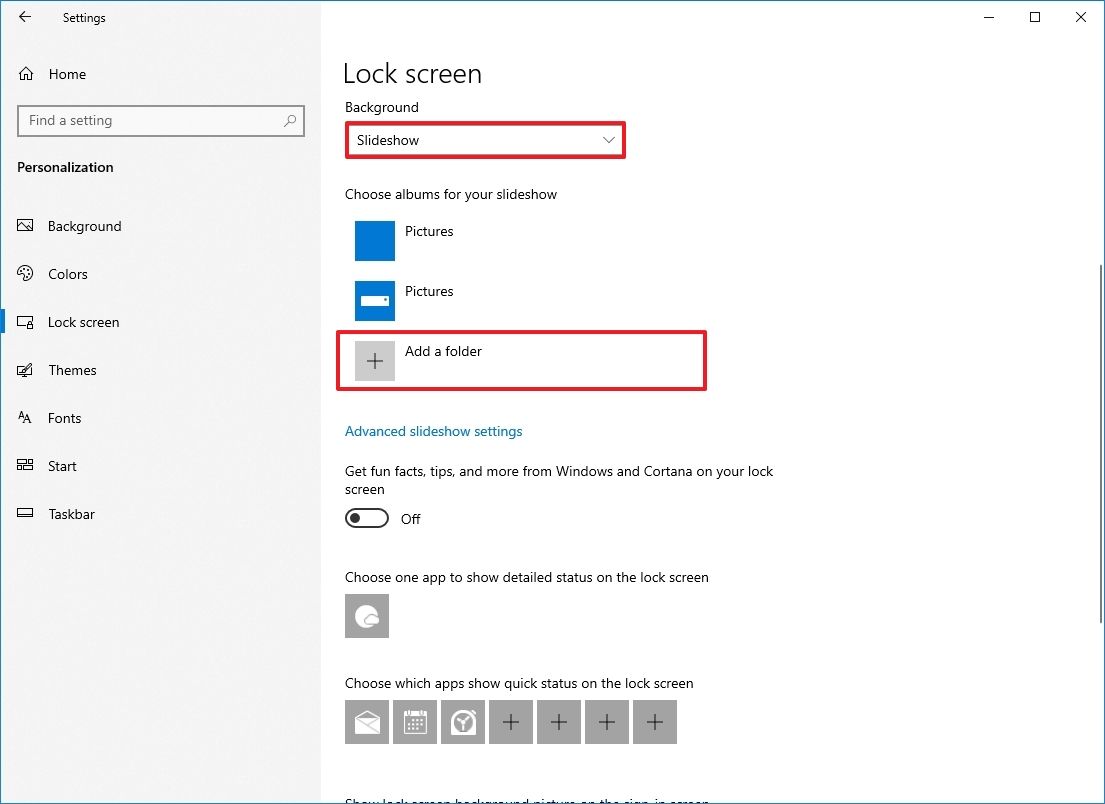The height and width of the screenshot is (804, 1105).
Task: Select the first Pictures album thumbnail
Action: coord(374,240)
